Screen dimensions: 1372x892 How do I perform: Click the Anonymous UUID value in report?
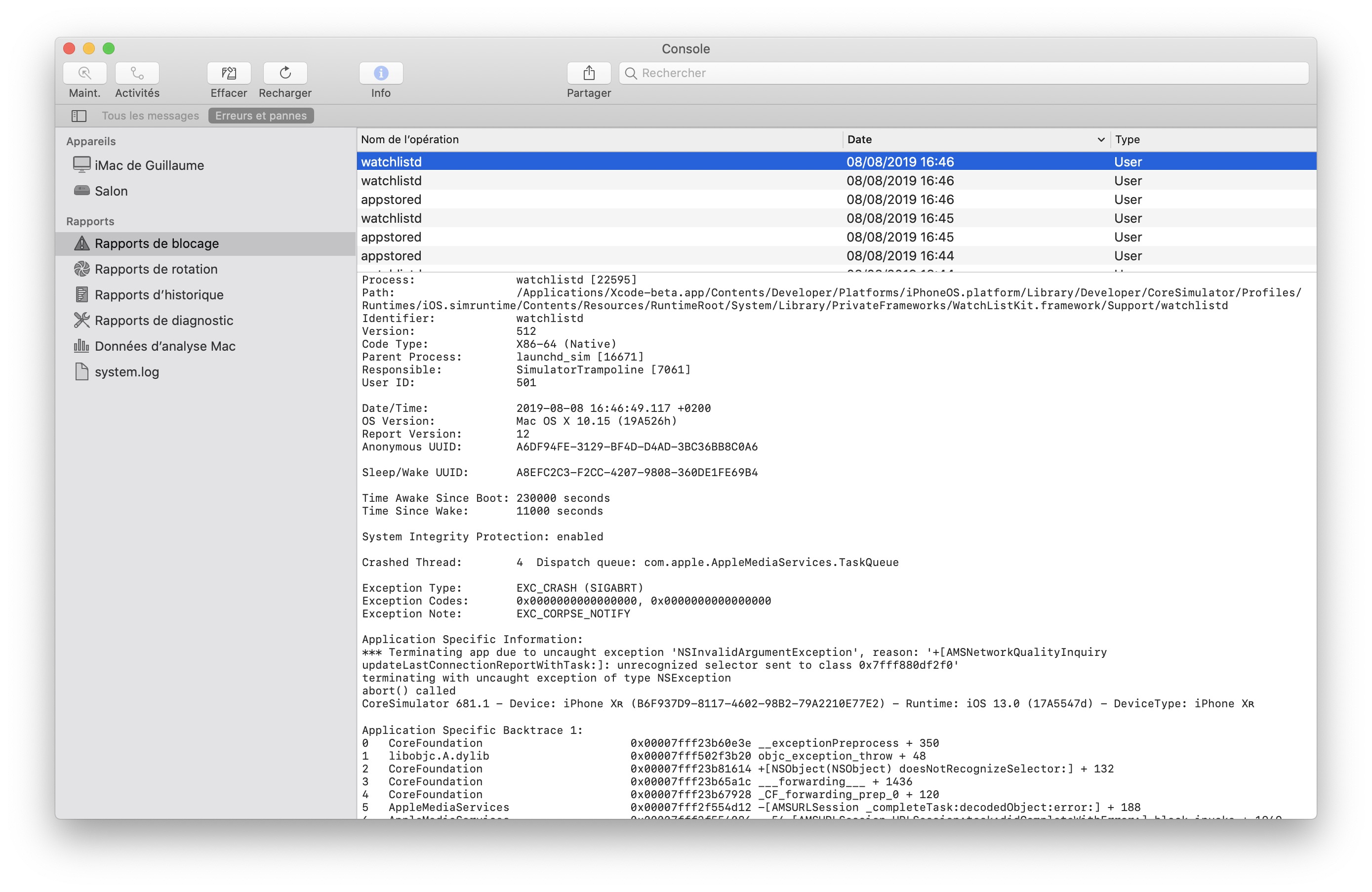coord(637,447)
